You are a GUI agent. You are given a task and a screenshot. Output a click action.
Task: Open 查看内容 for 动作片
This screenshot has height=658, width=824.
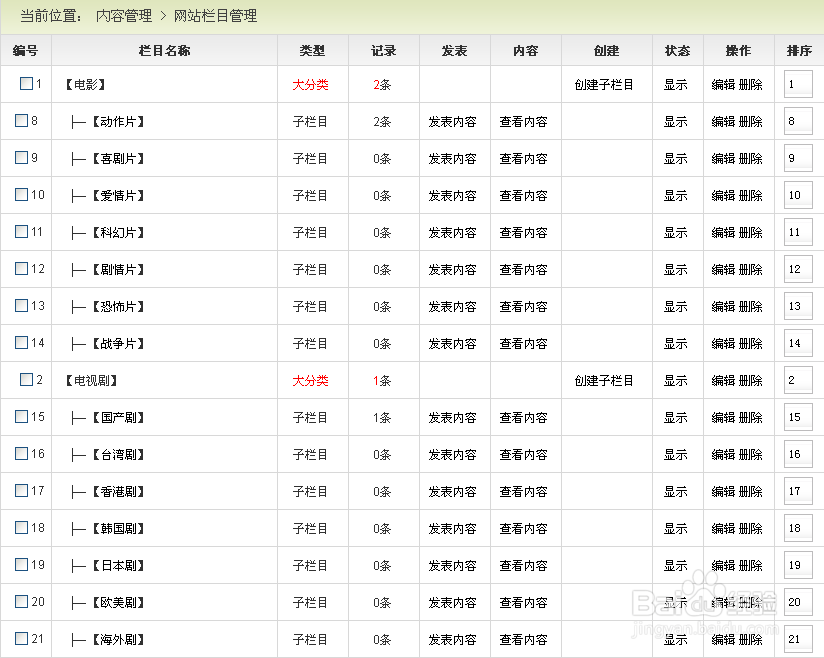coord(523,122)
